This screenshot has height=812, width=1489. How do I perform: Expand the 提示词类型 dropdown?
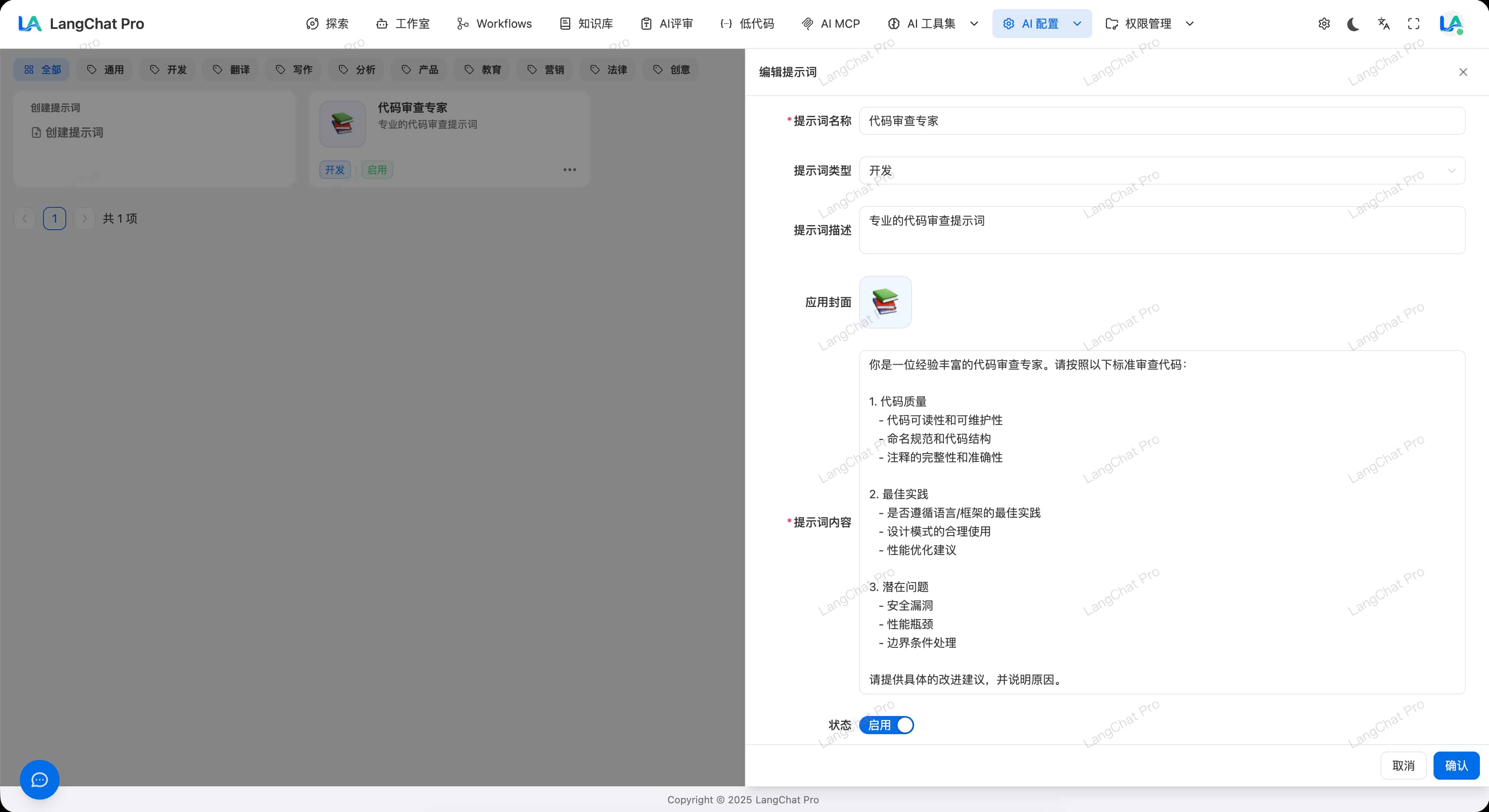pyautogui.click(x=1162, y=171)
